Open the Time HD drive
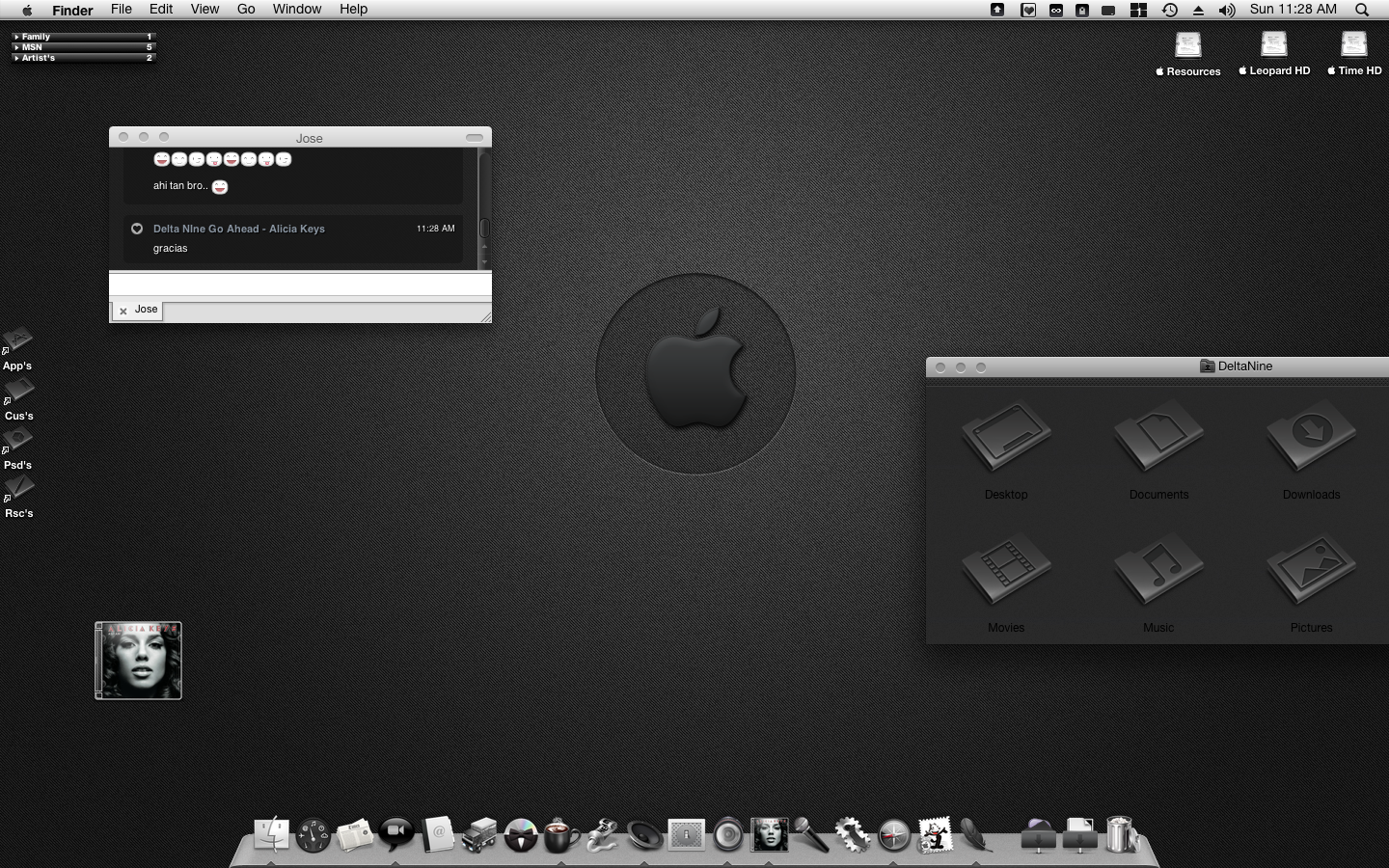Viewport: 1389px width, 868px height. pos(1354,54)
